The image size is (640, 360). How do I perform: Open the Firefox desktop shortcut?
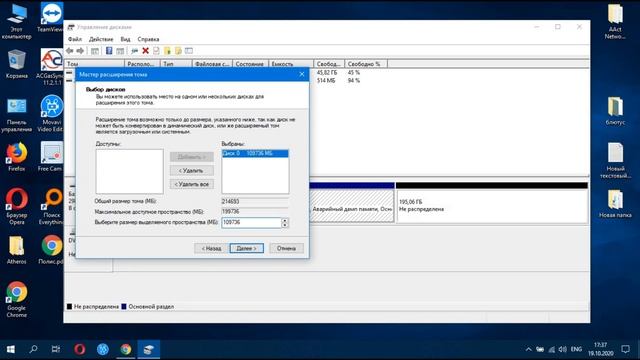pyautogui.click(x=16, y=156)
